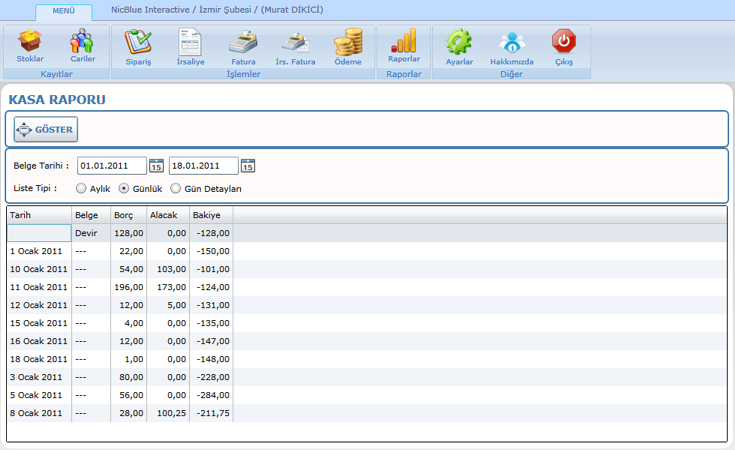Screen dimensions: 735x450
Task: Click the Sipariş order icon
Action: [x=137, y=46]
